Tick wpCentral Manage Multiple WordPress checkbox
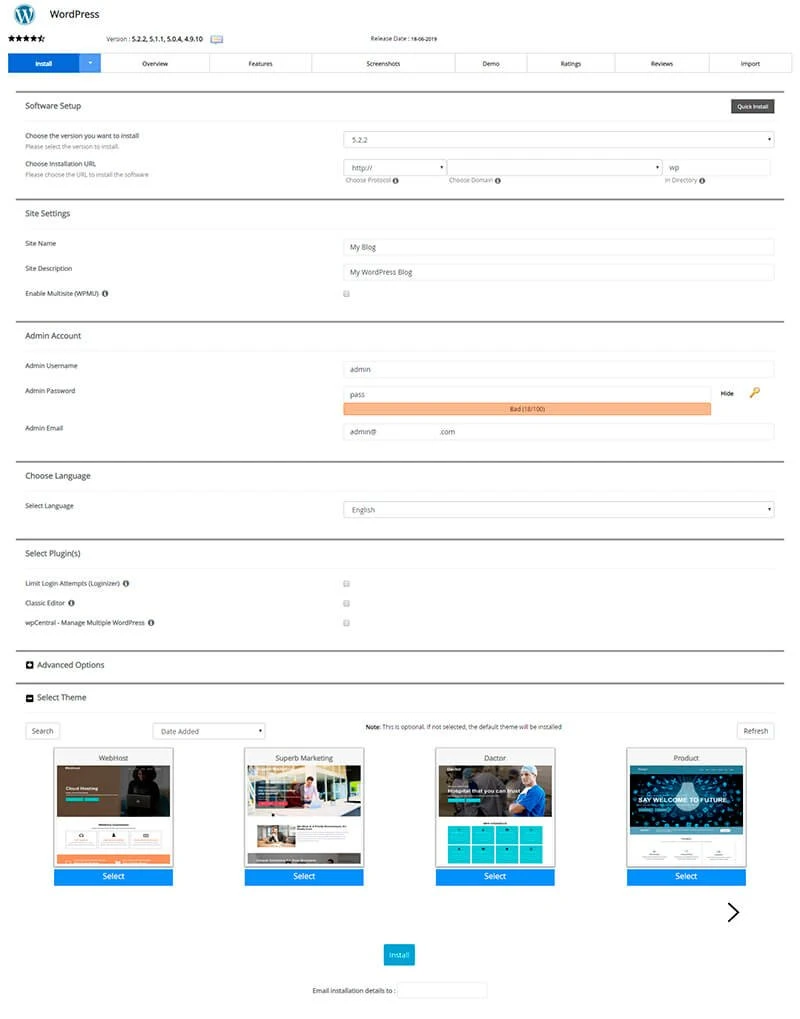800x1019 pixels. (346, 623)
